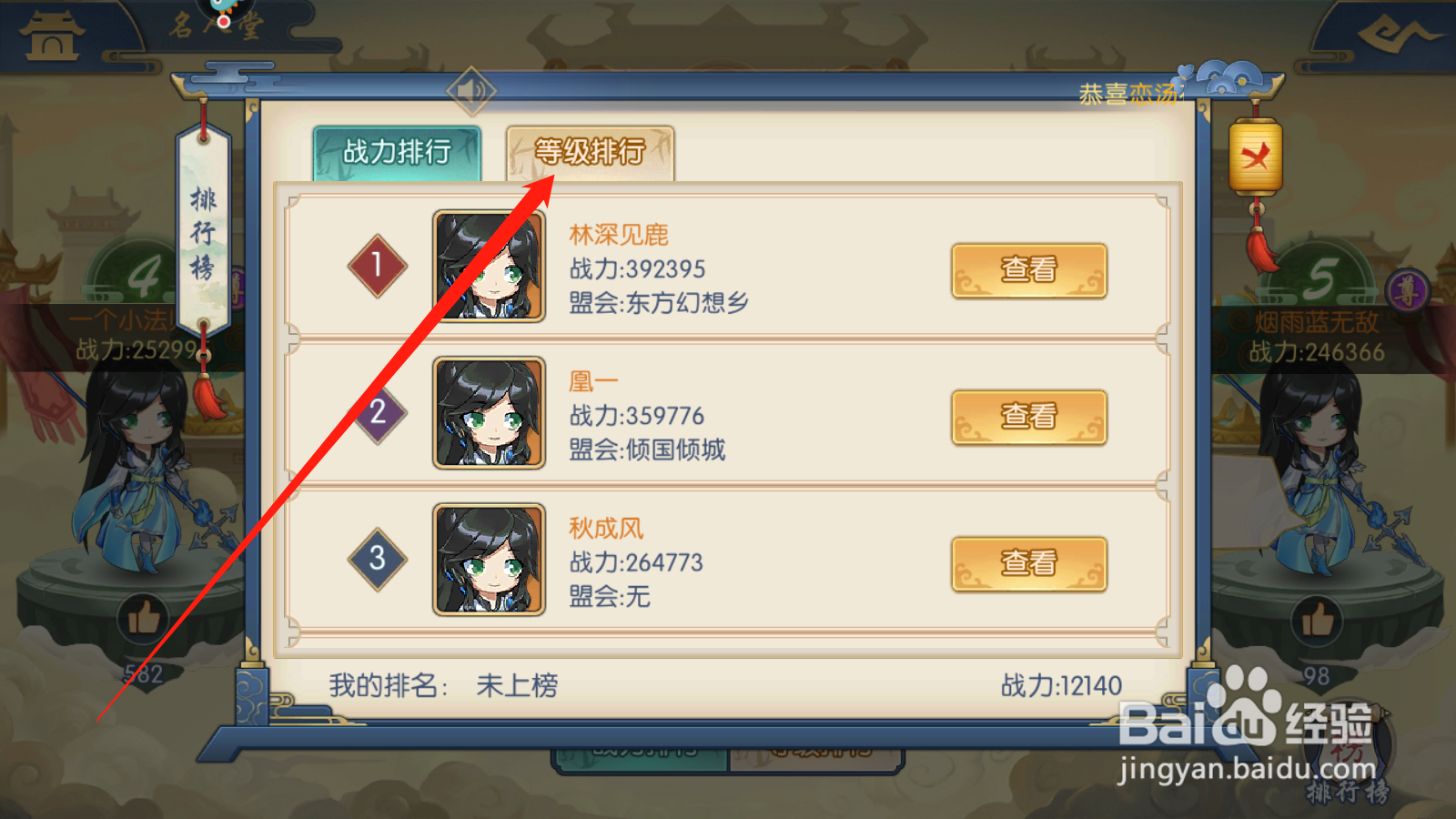Select the 战力排行 tab
The width and height of the screenshot is (1456, 819).
click(397, 152)
